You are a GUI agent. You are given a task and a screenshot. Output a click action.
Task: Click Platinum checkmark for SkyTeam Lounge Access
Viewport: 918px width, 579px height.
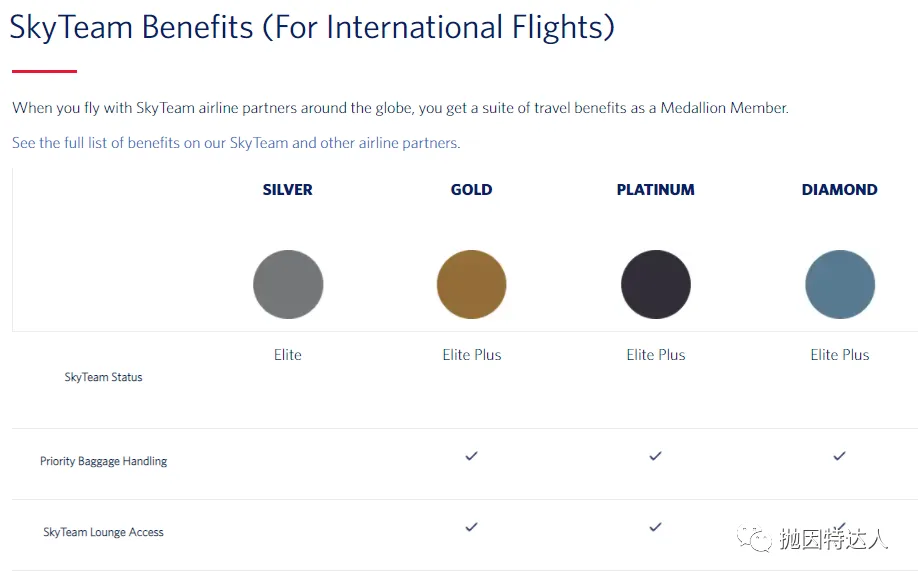tap(656, 527)
